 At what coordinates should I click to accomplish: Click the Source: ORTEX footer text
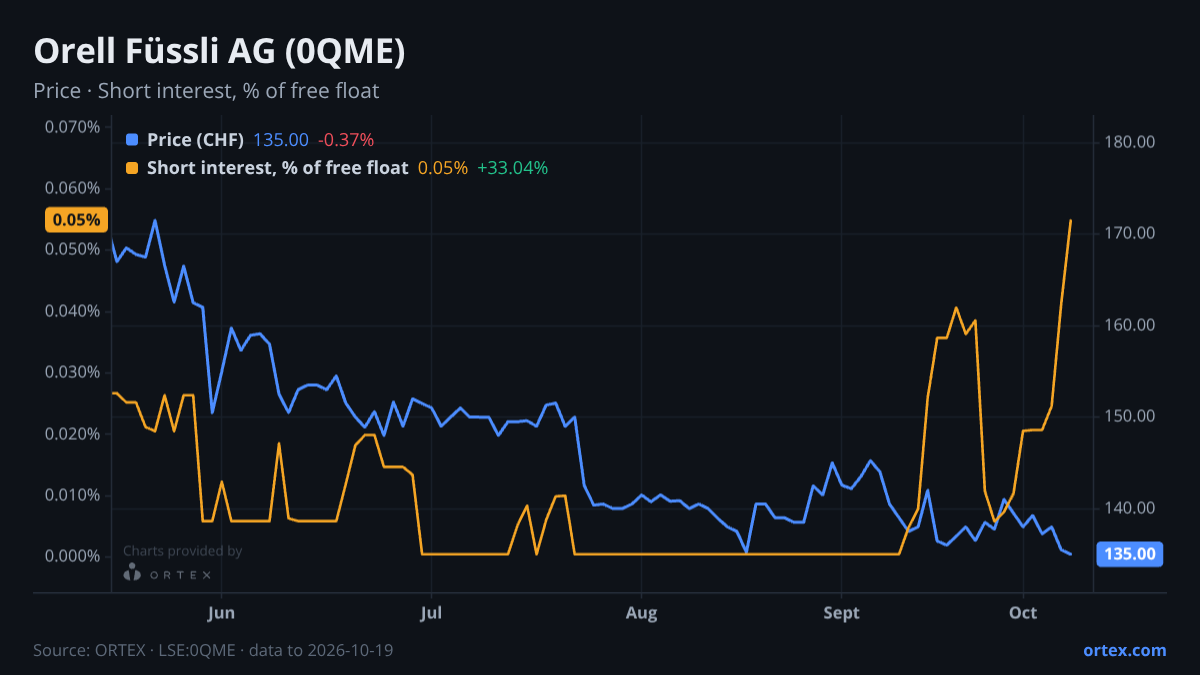click(x=213, y=650)
